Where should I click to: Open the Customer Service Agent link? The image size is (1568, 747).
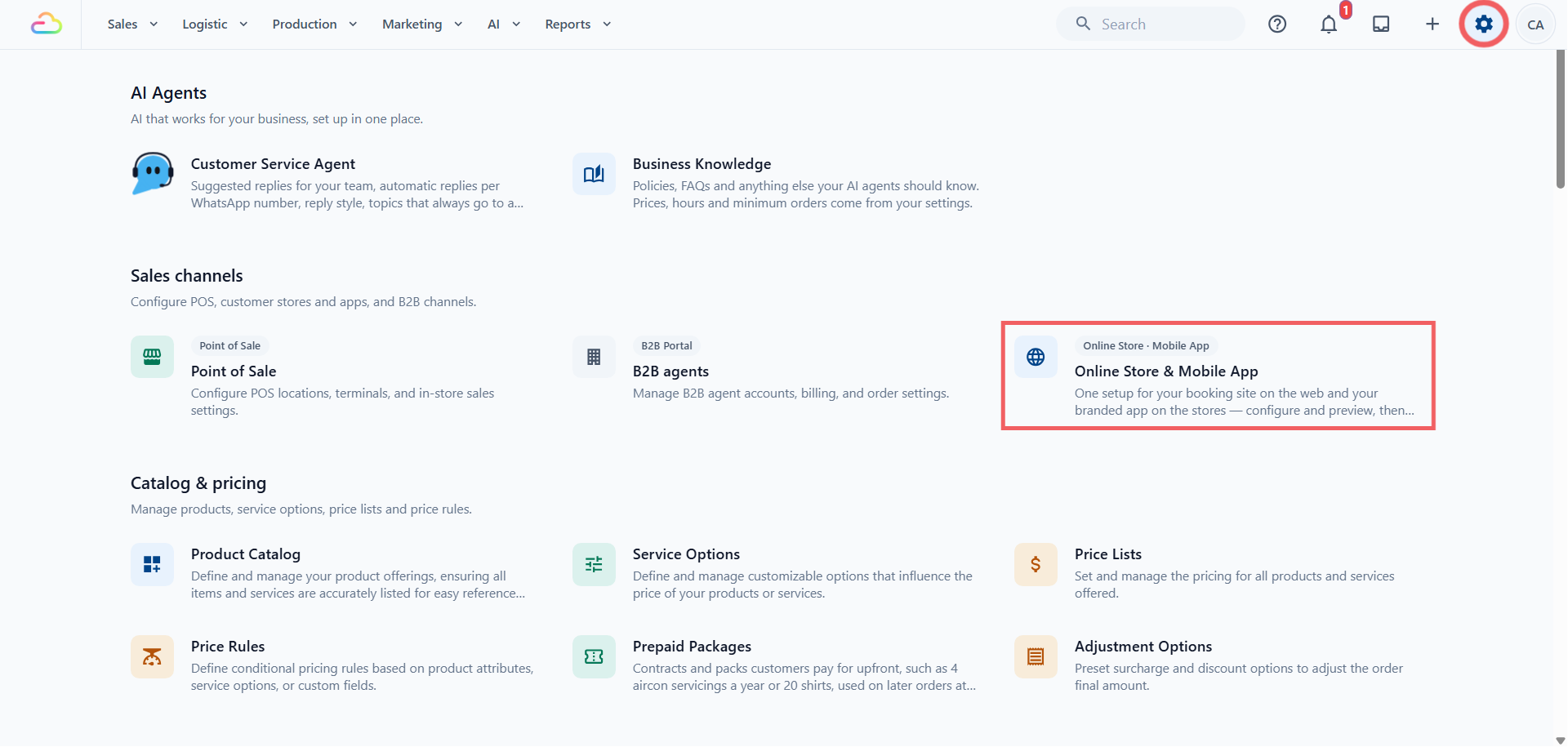(273, 164)
